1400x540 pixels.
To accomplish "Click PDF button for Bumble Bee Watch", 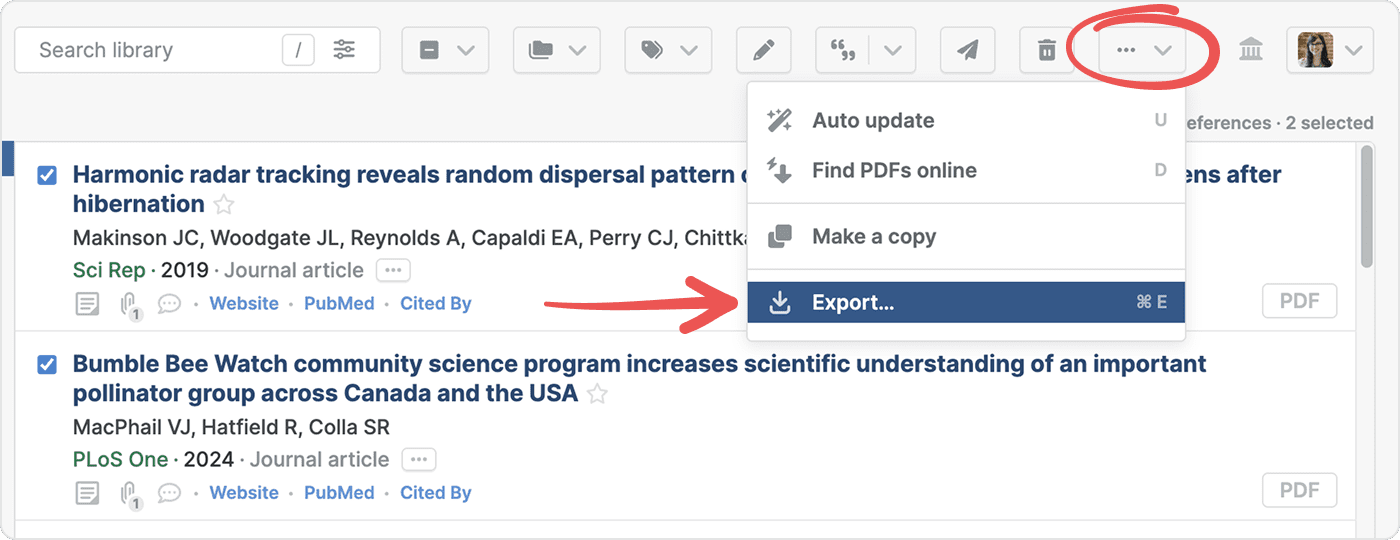I will (x=1299, y=490).
